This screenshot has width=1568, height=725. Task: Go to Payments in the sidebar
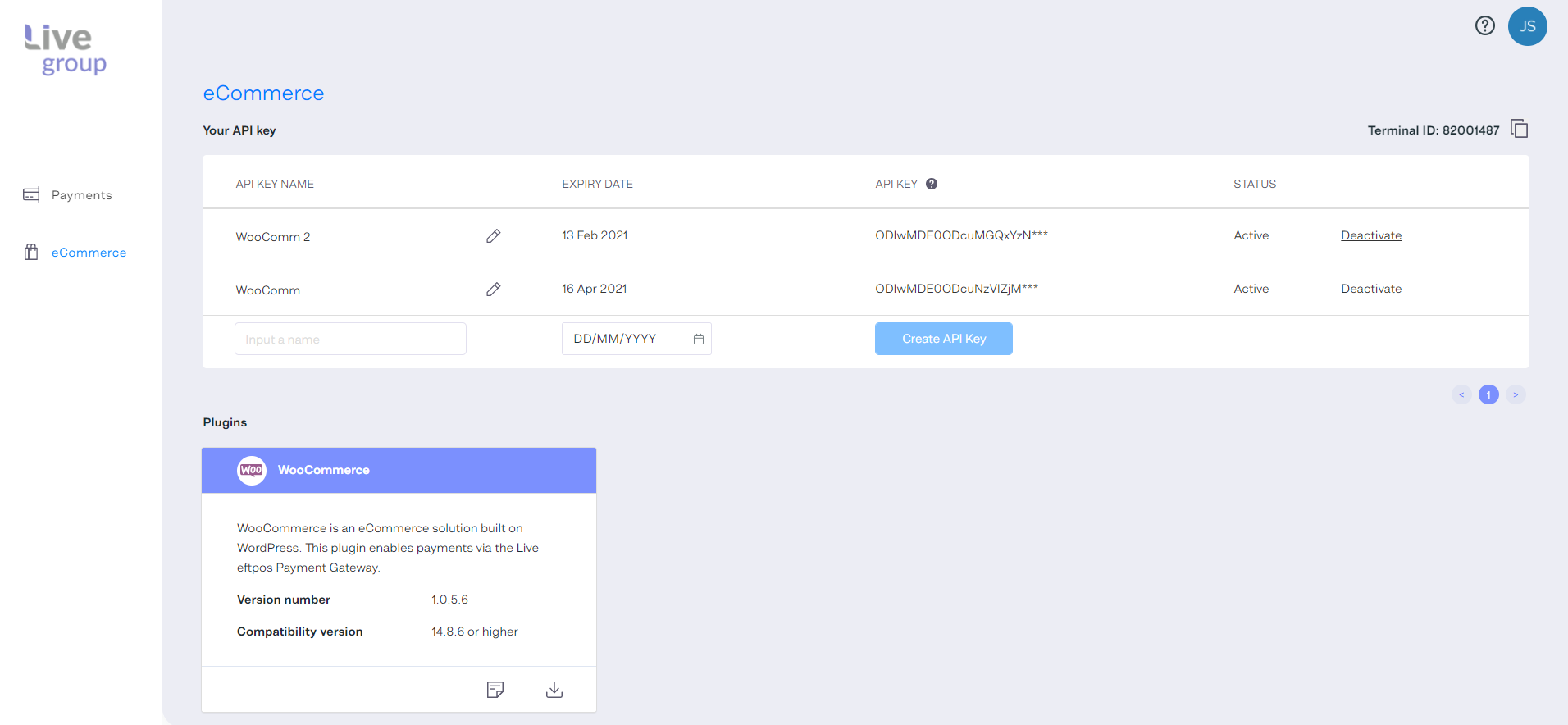[x=81, y=195]
